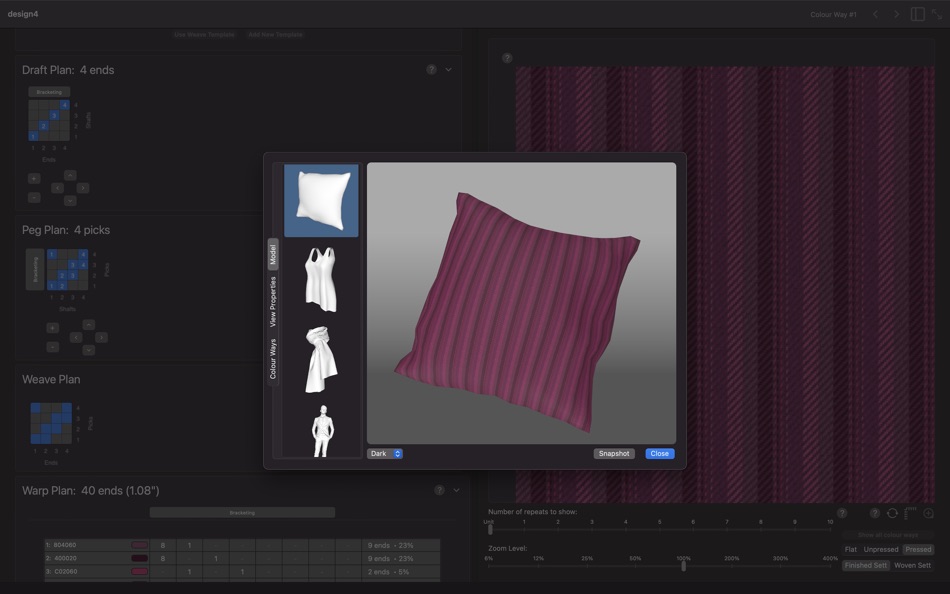Toggle Draft Plan cell numbered 1
Image resolution: width=950 pixels, height=594 pixels.
(x=33, y=136)
